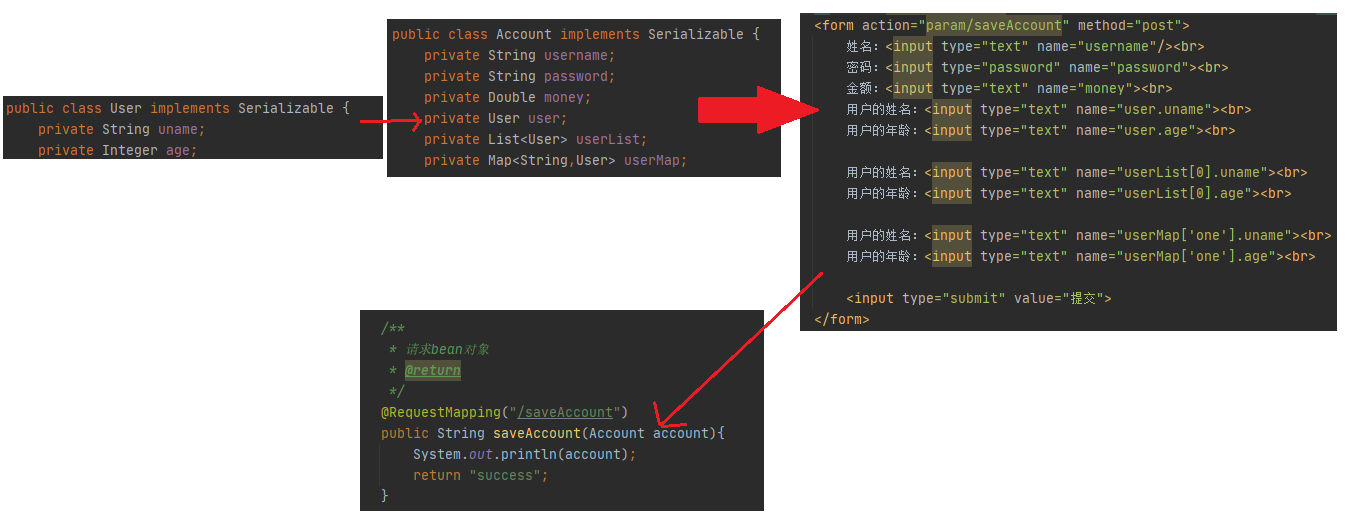Select the "private String username;" line
Screen dimensions: 1346x522
(519, 55)
